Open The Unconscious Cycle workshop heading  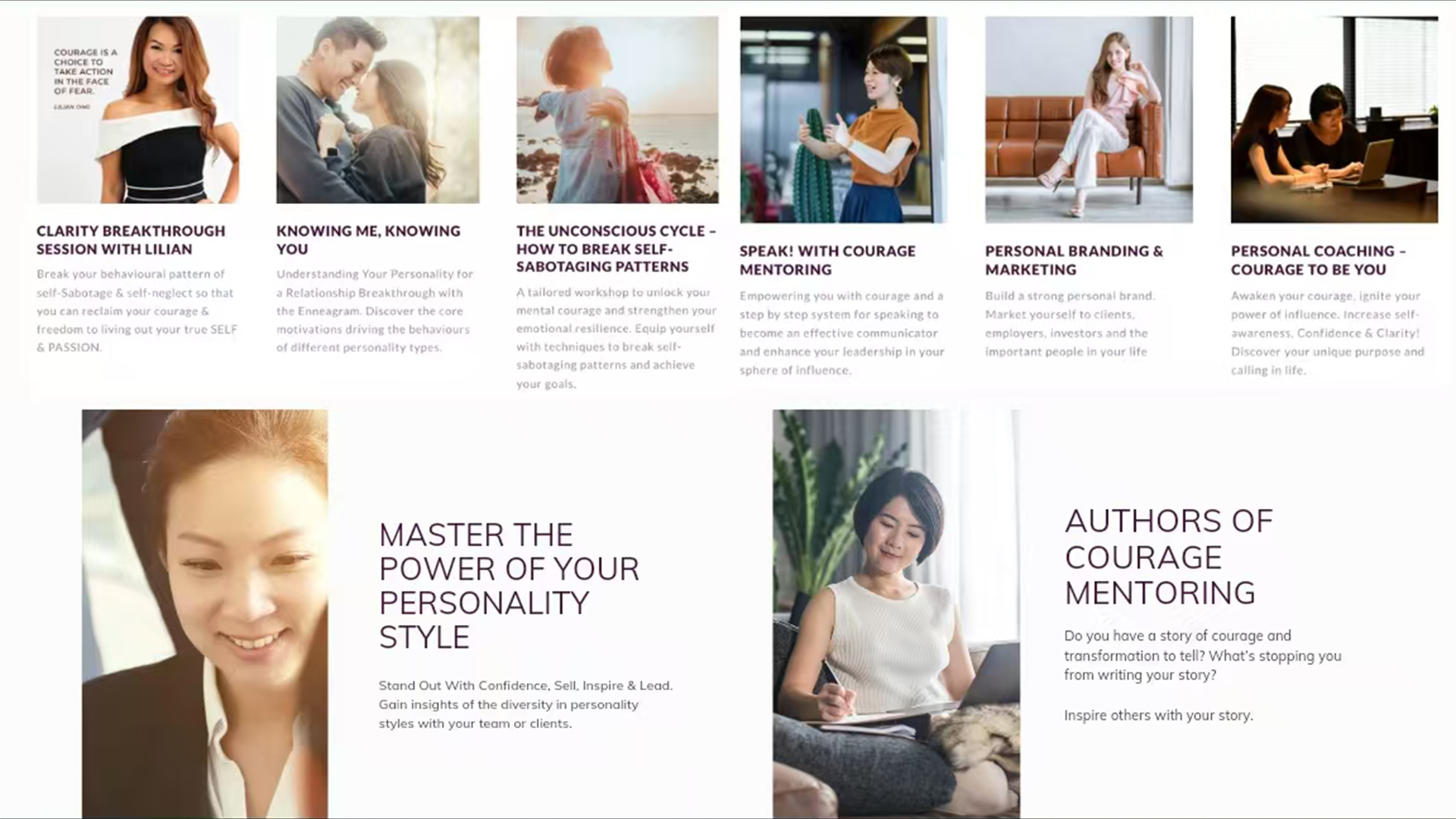616,249
